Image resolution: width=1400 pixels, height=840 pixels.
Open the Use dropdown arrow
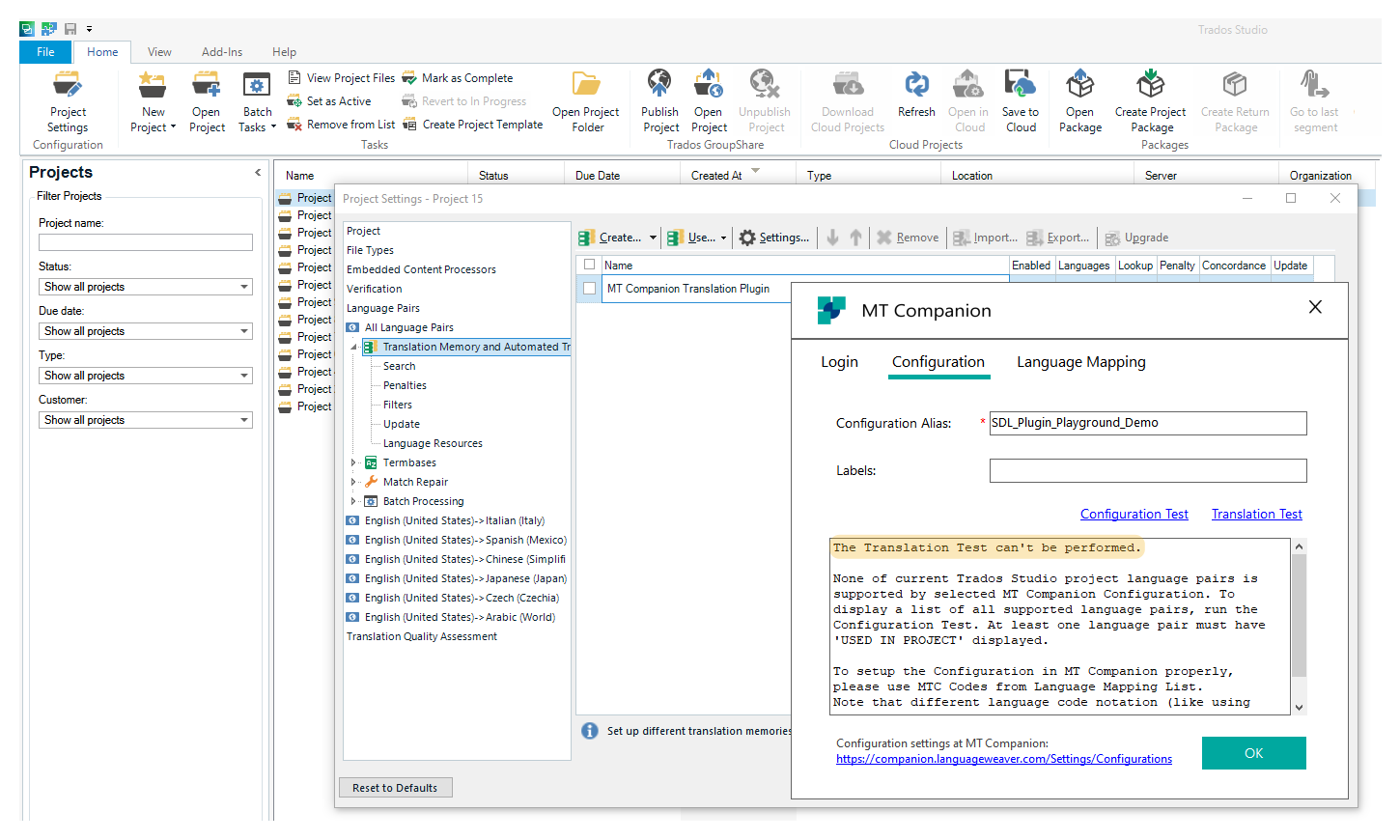tap(723, 238)
